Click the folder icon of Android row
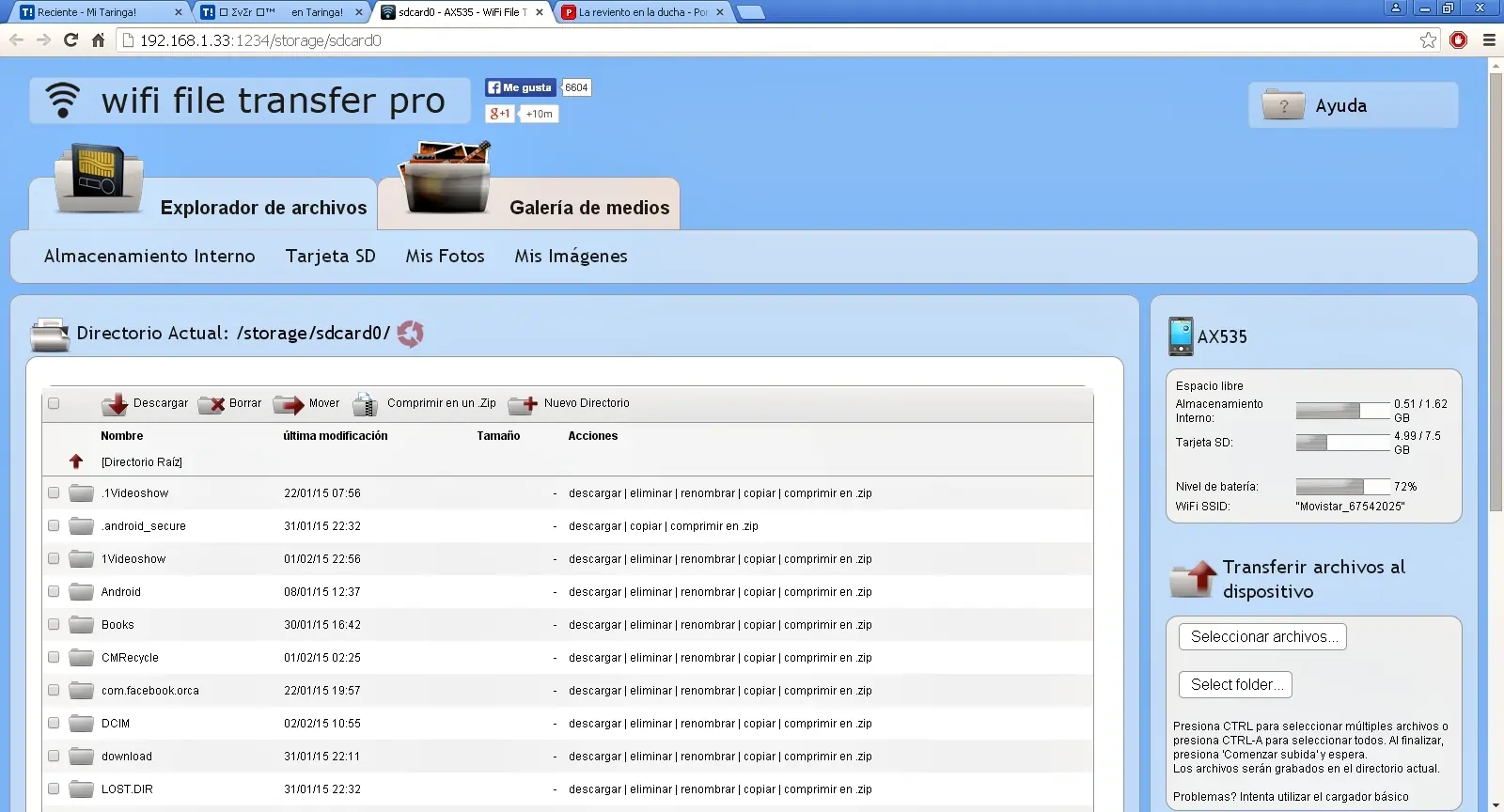This screenshot has height=812, width=1504. (x=82, y=591)
